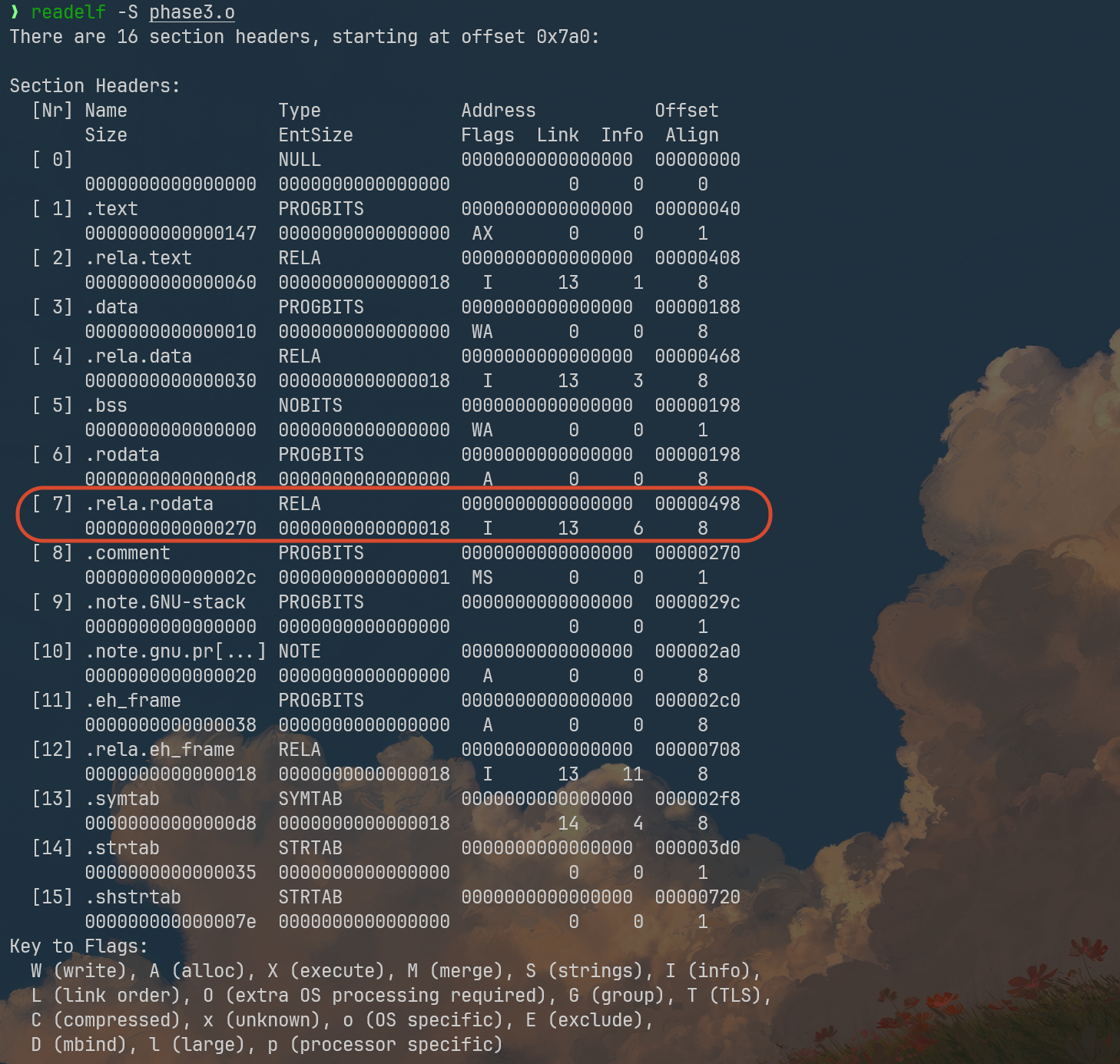The image size is (1120, 1064).
Task: Click the .eh_frame section name
Action: (x=133, y=701)
